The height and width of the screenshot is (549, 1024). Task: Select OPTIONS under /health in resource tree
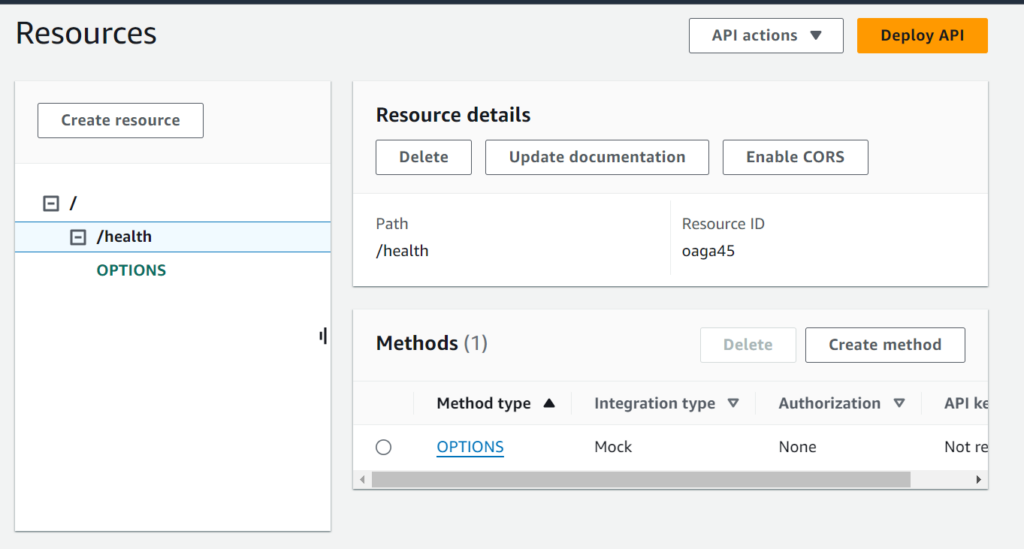pos(131,271)
